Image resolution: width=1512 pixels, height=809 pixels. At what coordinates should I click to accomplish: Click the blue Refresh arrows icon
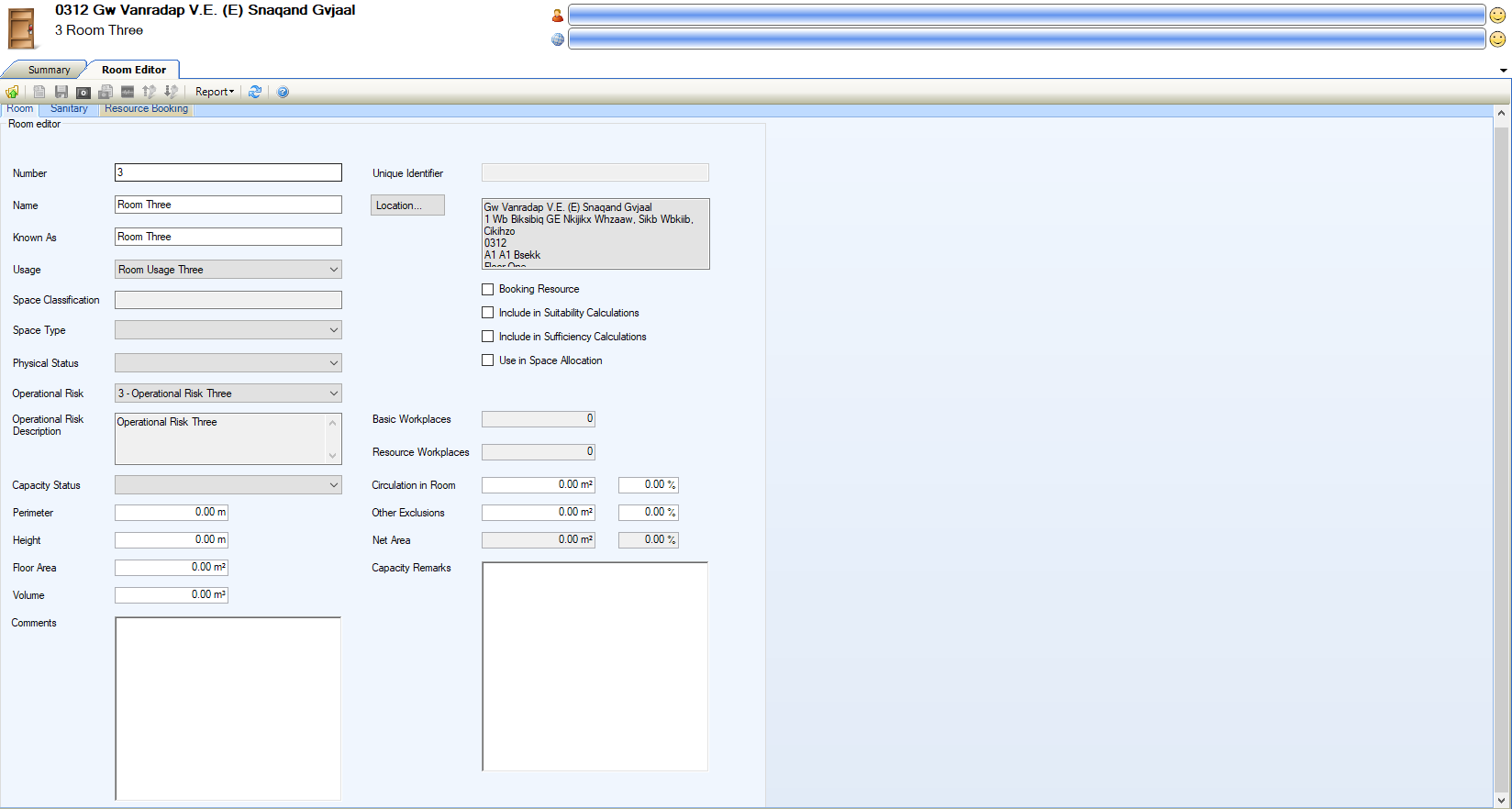pos(255,92)
